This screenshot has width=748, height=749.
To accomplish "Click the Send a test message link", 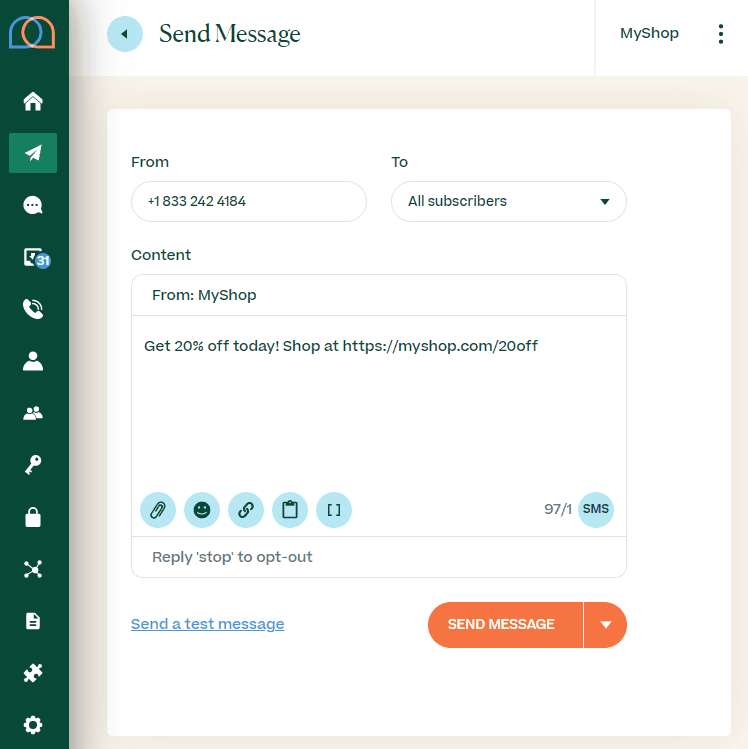I will tap(208, 624).
